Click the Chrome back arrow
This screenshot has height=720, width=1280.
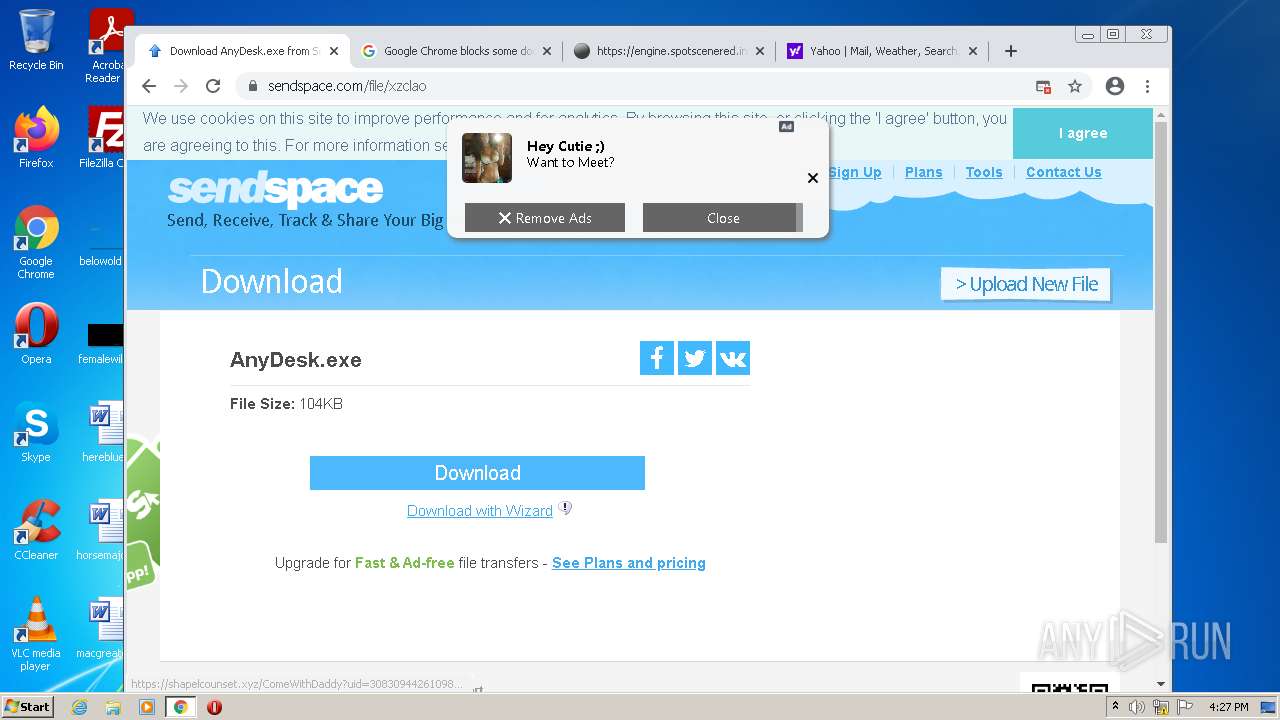click(x=149, y=86)
